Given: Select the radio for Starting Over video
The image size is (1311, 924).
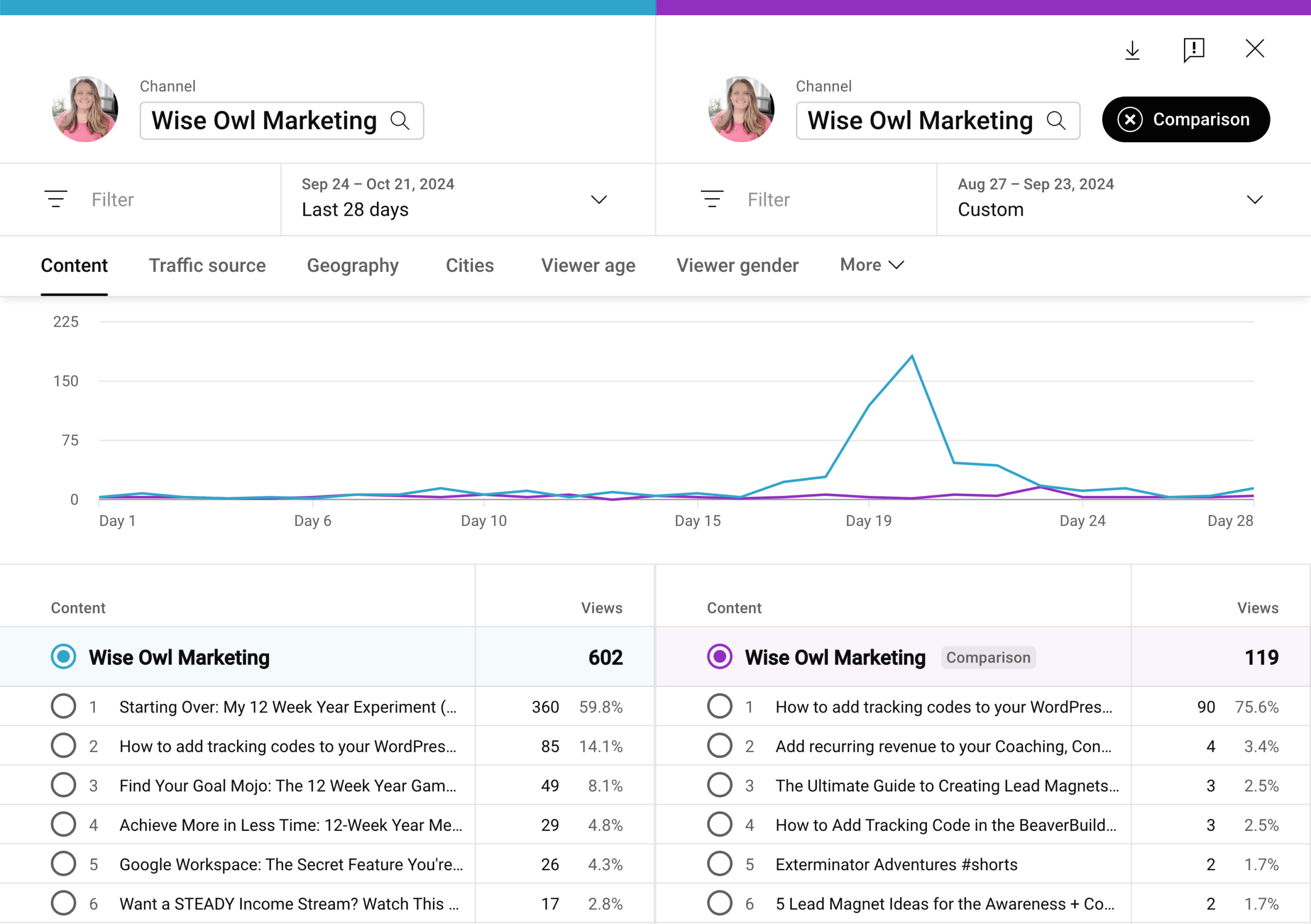Looking at the screenshot, I should click(64, 706).
